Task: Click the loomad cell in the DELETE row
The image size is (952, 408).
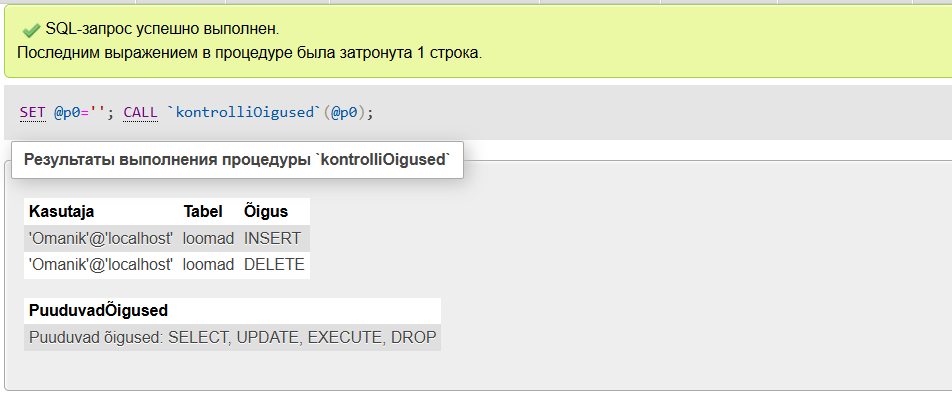Action: coord(208,265)
